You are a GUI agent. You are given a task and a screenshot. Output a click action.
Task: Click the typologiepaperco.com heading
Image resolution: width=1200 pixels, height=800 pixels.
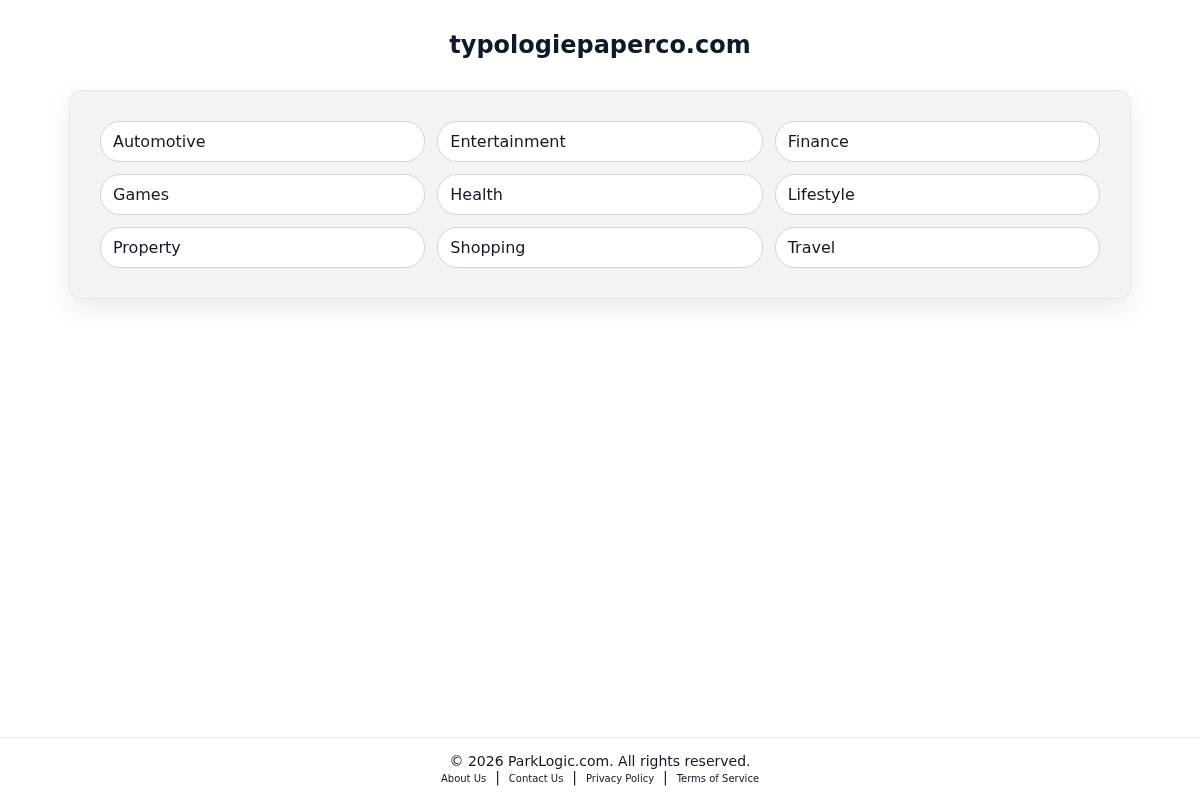(600, 45)
